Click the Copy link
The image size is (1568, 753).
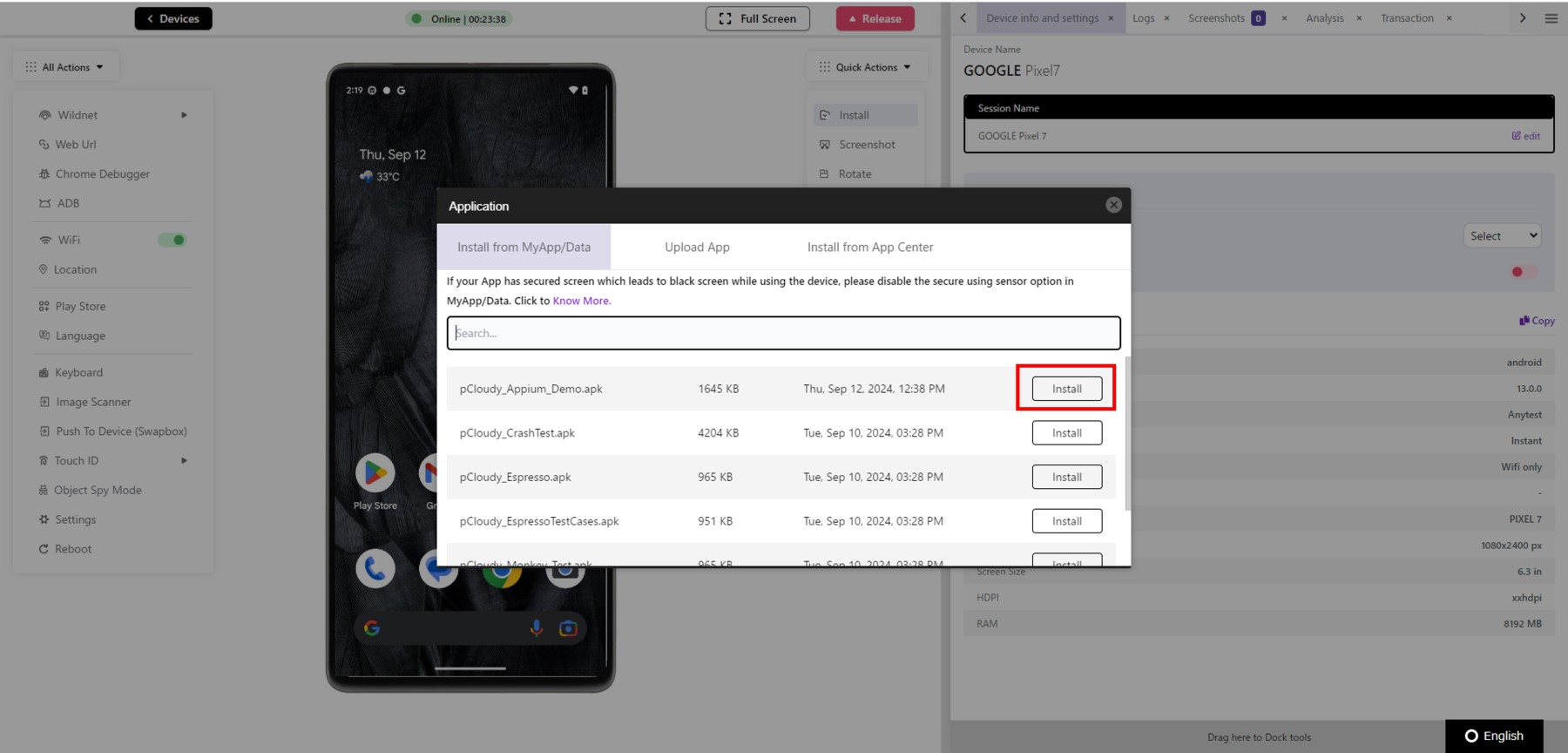tap(1537, 321)
